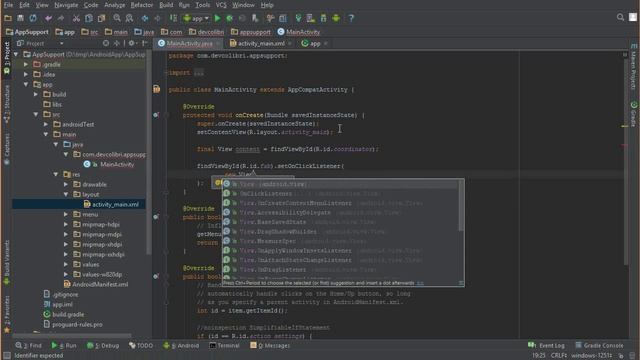Click the AppSupport breadcrumb
The image size is (640, 360).
pos(27,32)
